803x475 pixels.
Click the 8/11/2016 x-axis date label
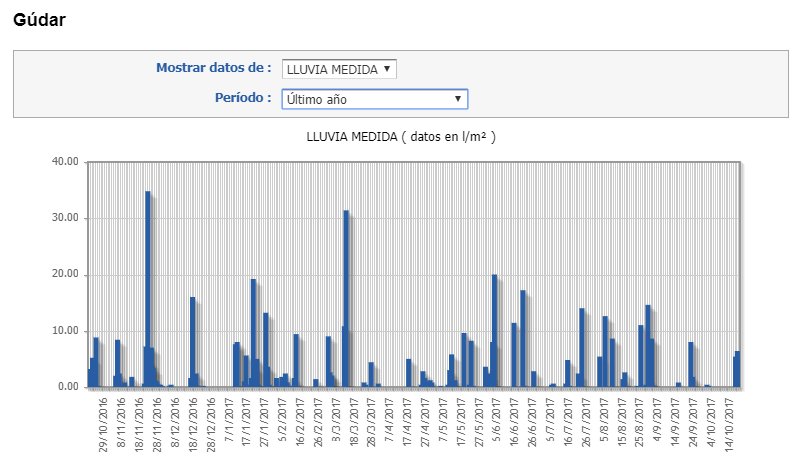click(121, 422)
